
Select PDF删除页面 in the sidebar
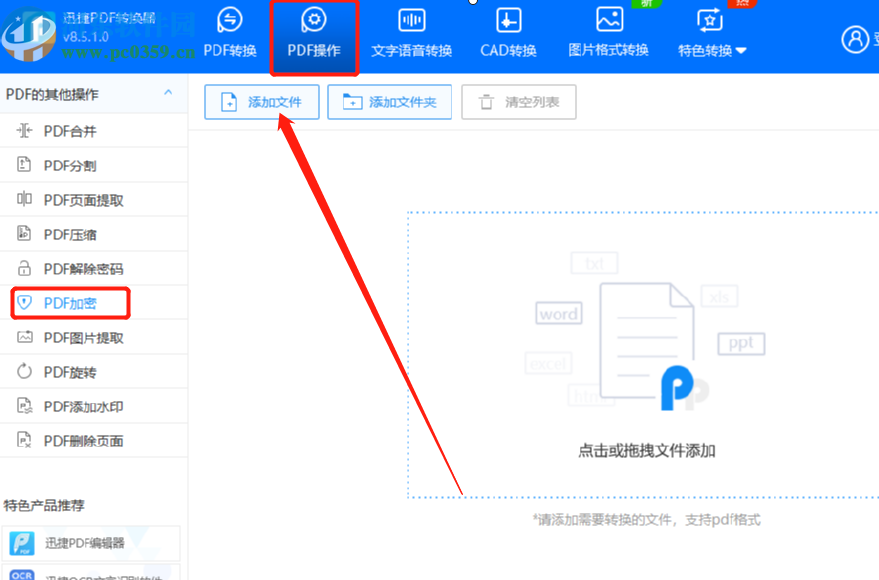pyautogui.click(x=94, y=440)
